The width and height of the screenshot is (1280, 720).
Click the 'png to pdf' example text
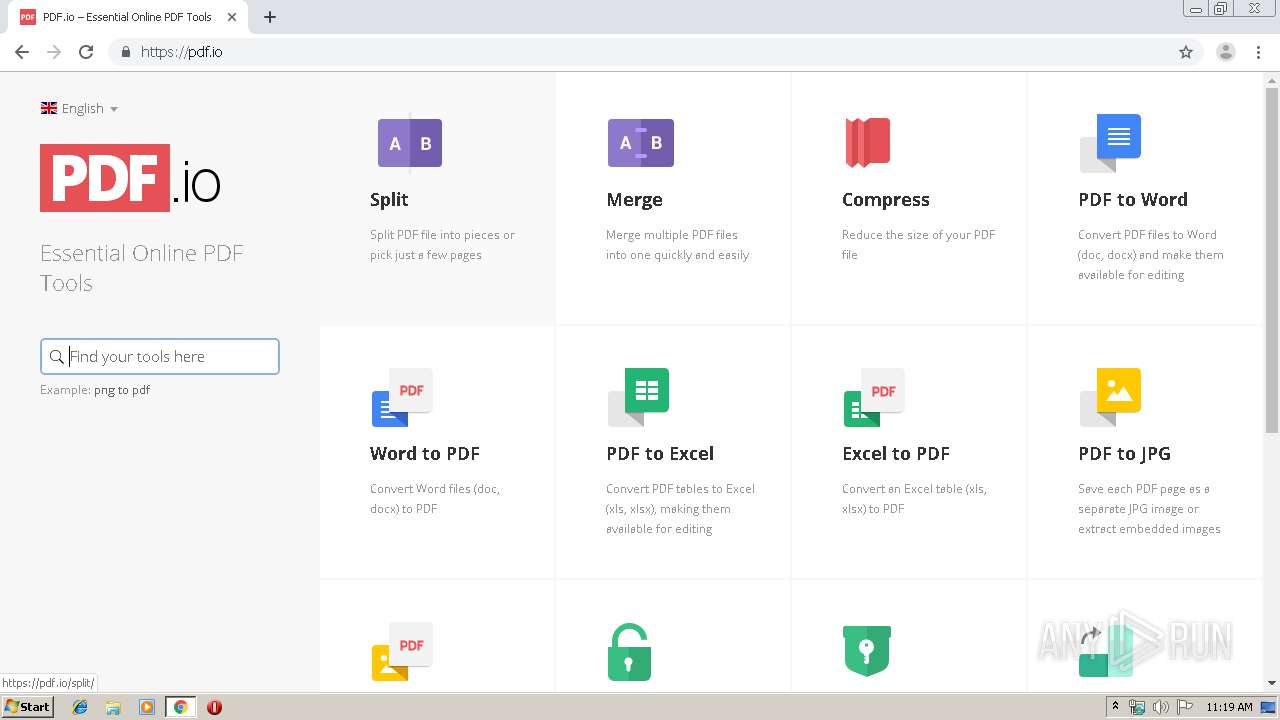[x=122, y=390]
